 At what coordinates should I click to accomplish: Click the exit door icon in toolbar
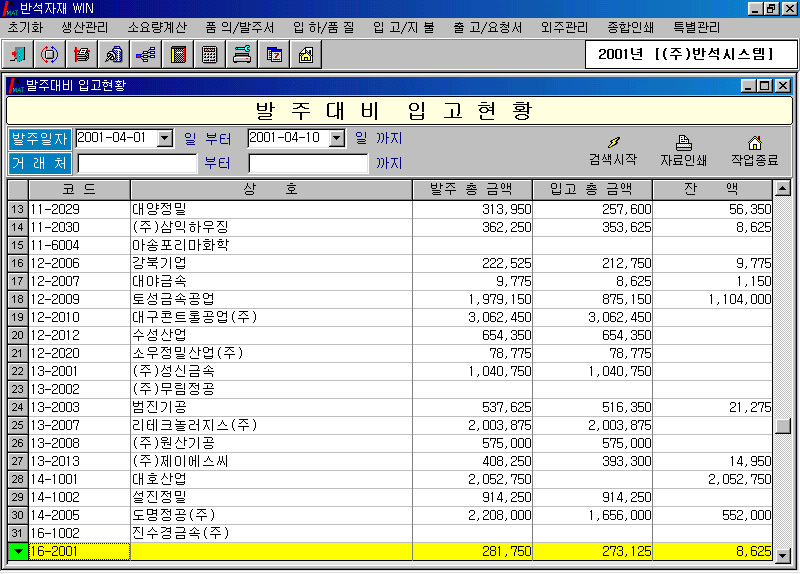point(18,54)
